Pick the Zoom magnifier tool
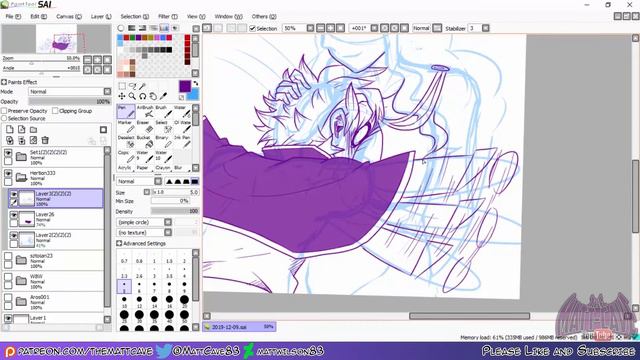640x360 pixels. coord(132,96)
